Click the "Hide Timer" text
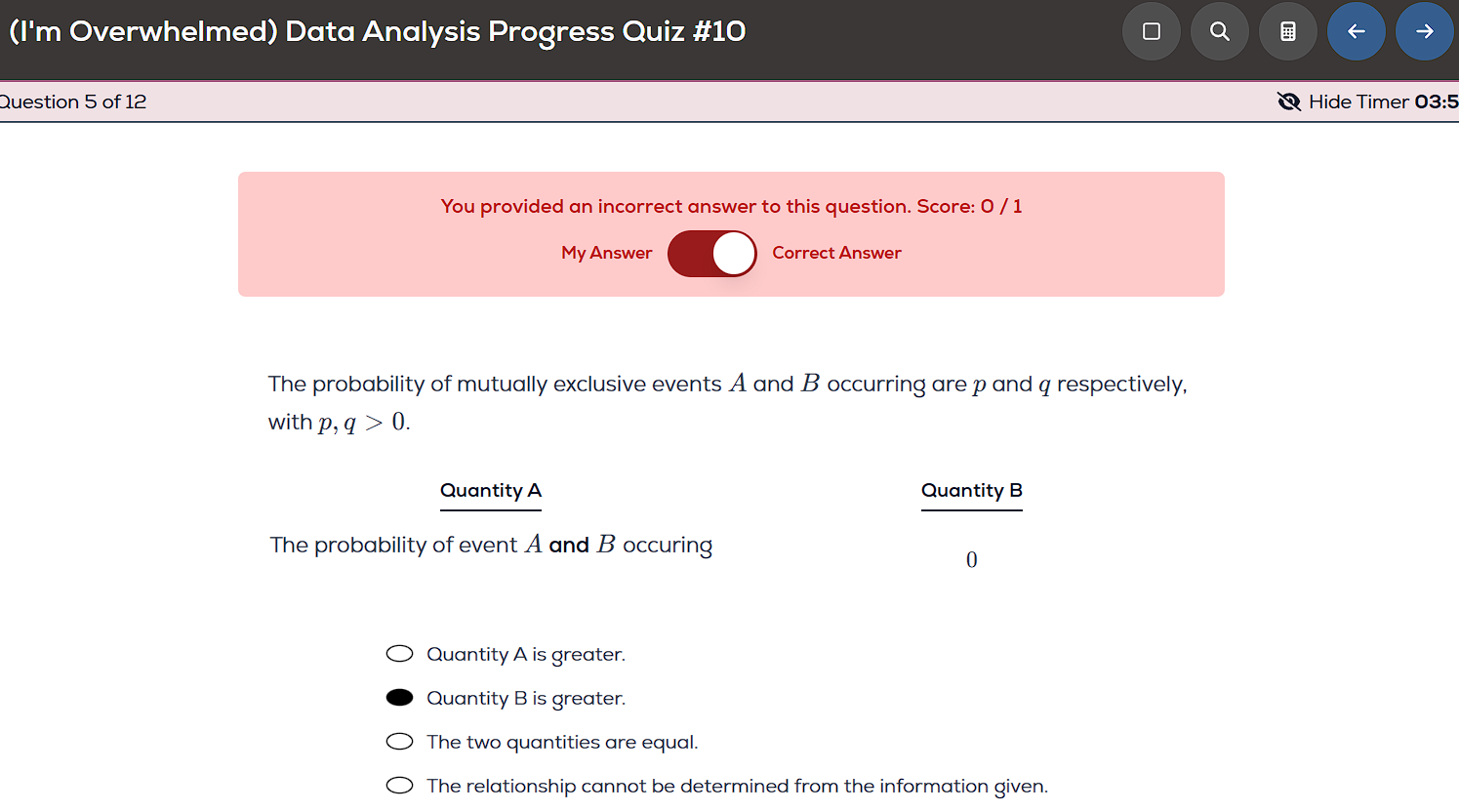Screen dimensions: 1459x812 click(1358, 101)
